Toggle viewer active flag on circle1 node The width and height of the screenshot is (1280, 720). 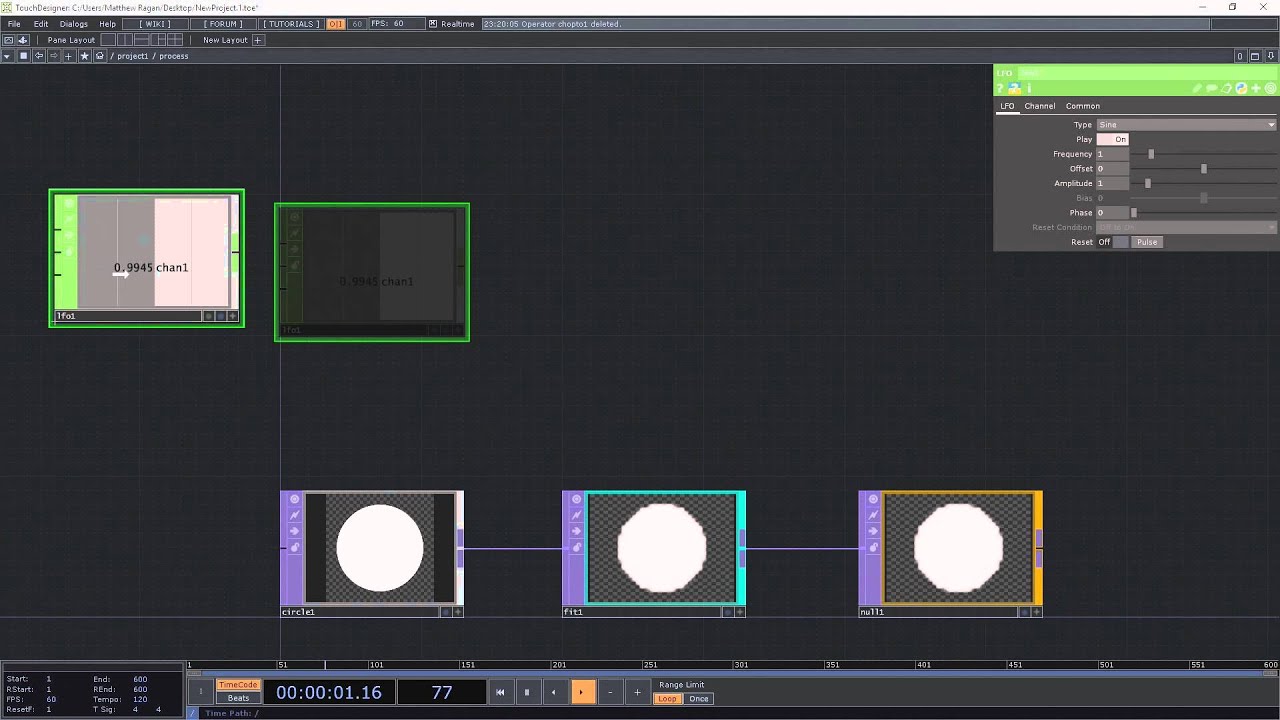pos(294,499)
